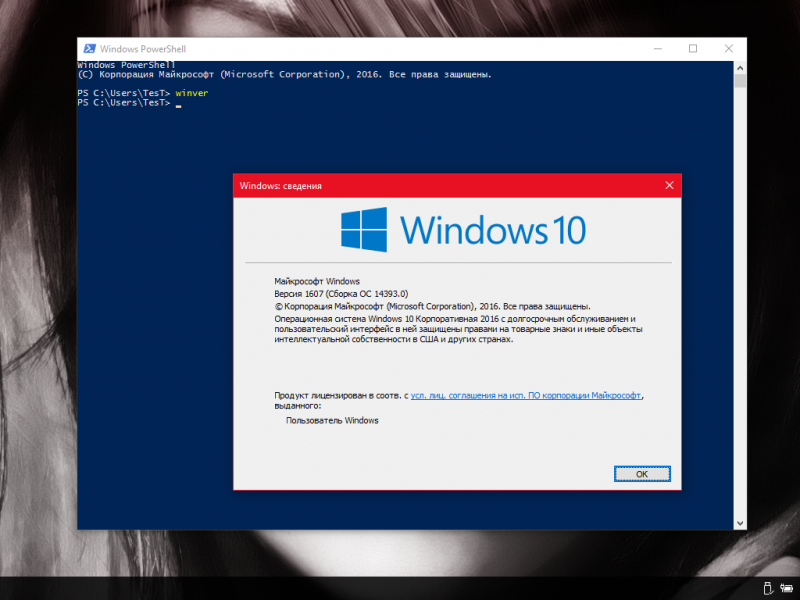Maximize the Windows PowerShell window
The height and width of the screenshot is (600, 800).
[x=693, y=48]
